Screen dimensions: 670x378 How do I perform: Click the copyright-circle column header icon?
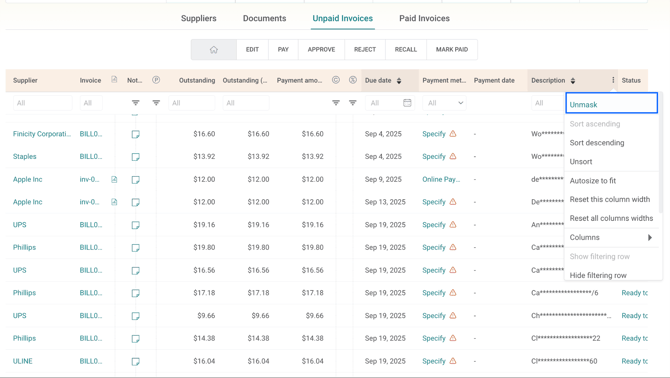coord(336,80)
